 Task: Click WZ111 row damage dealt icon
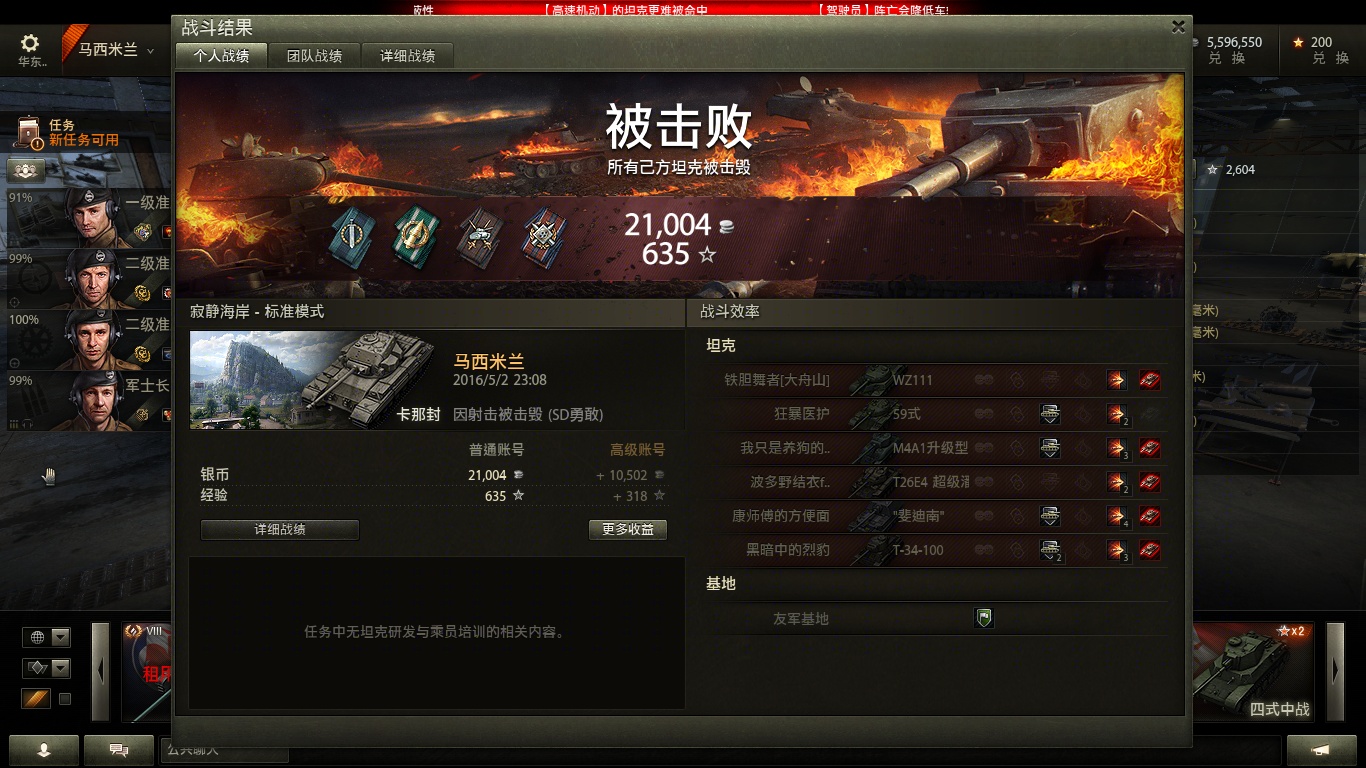1117,380
